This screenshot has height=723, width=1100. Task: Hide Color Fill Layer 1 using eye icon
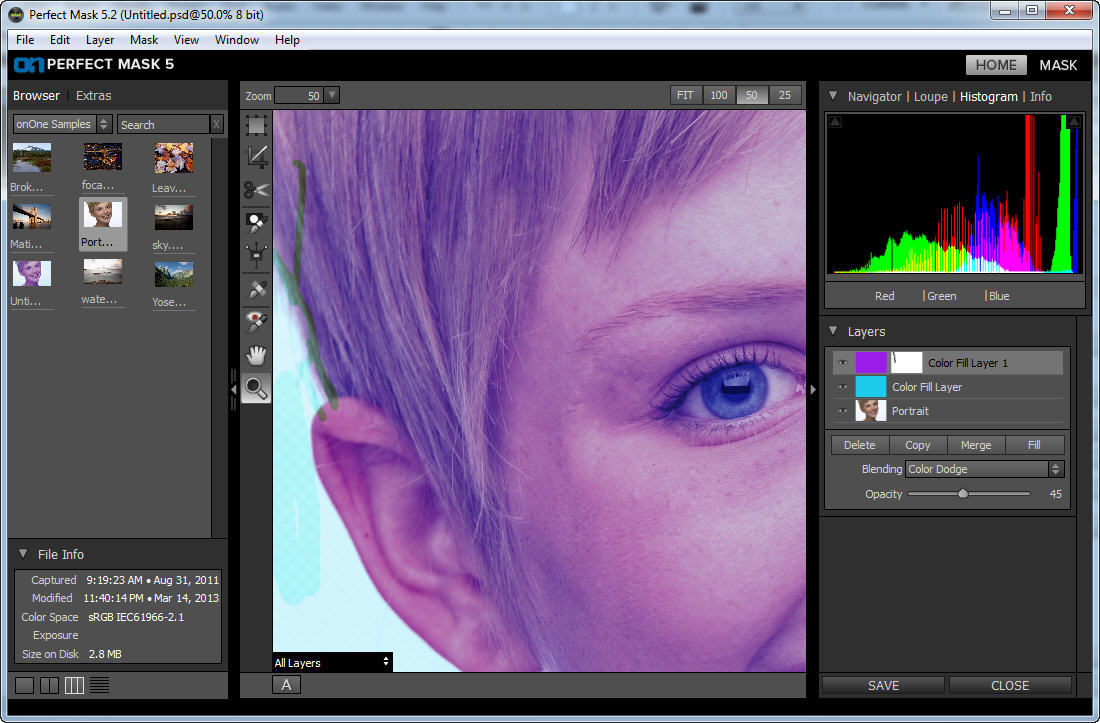843,363
